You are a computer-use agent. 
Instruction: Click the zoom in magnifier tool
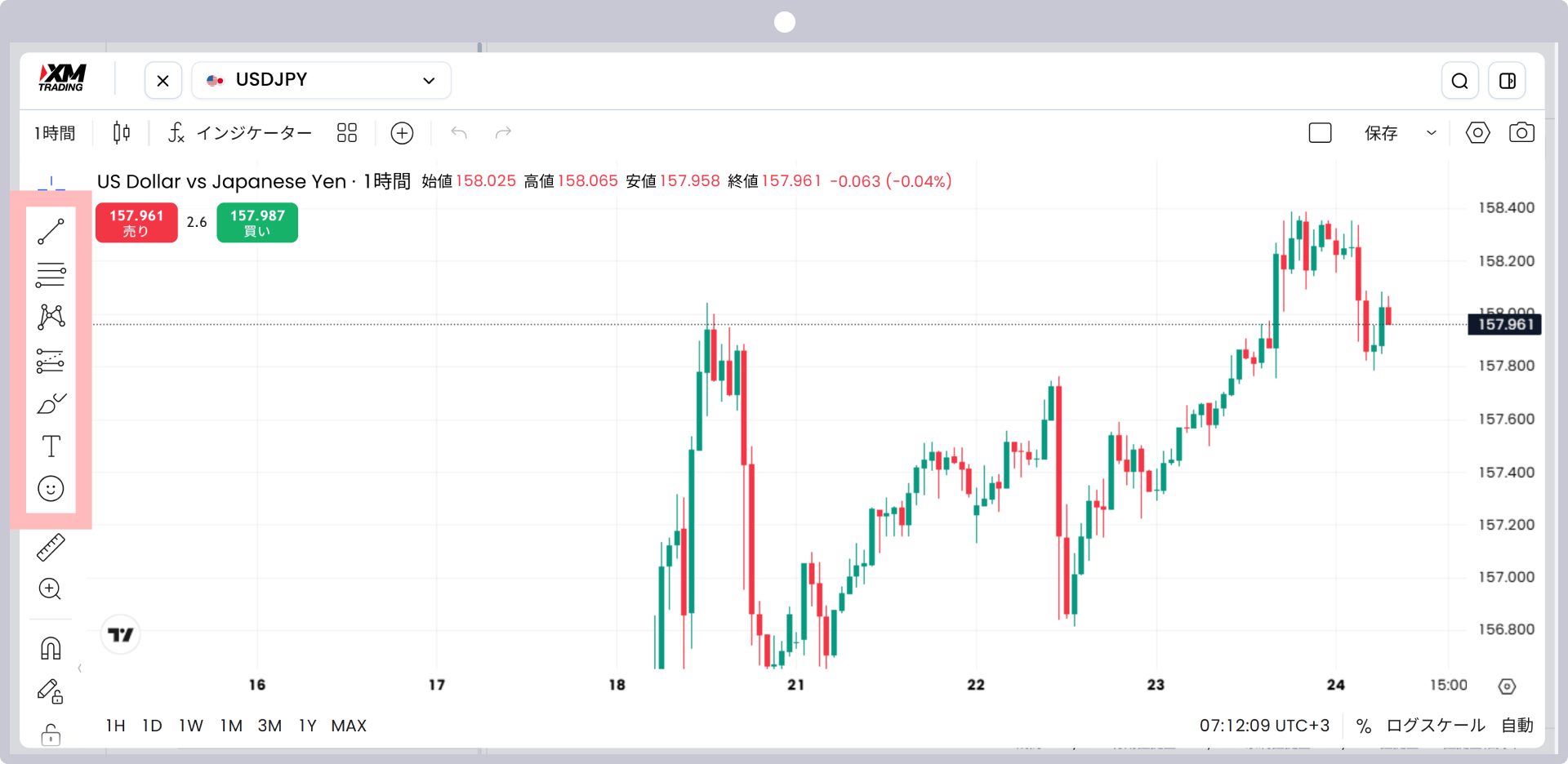(51, 589)
